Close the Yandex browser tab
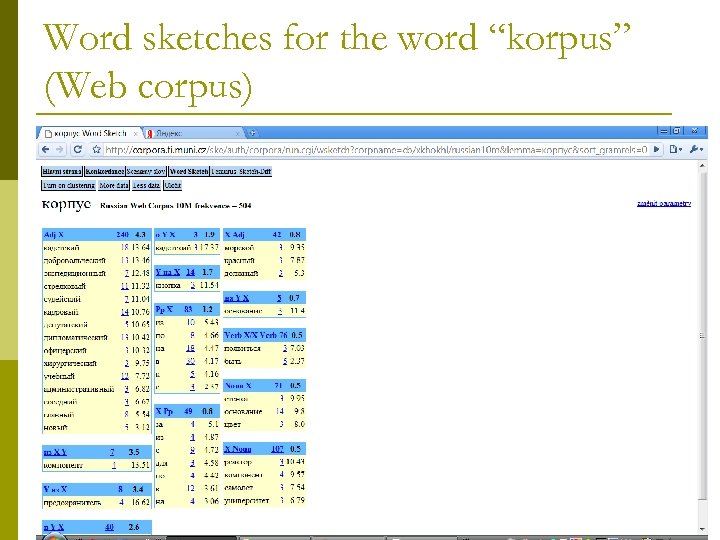This screenshot has width=720, height=540. point(237,134)
